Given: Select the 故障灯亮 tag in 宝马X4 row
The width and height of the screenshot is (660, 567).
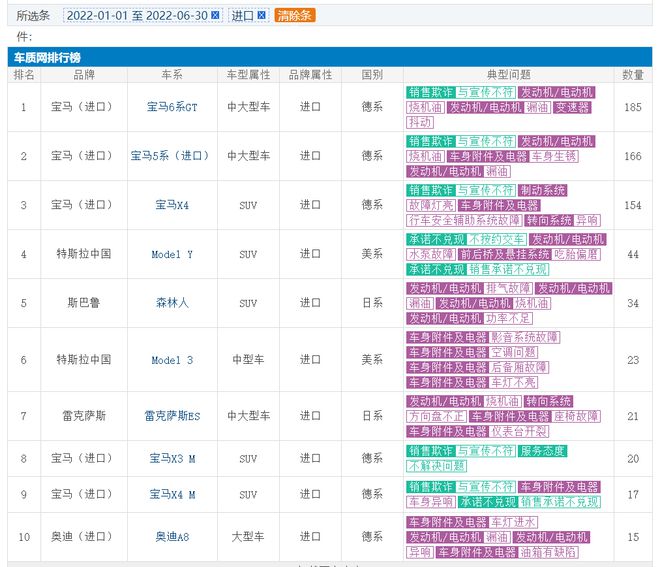Looking at the screenshot, I should pos(431,205).
